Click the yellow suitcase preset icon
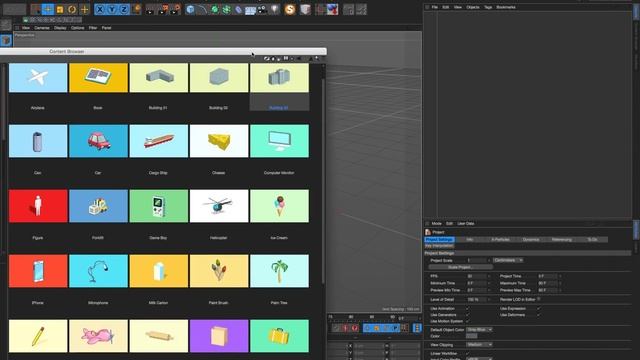The width and height of the screenshot is (640, 360). pos(280,336)
